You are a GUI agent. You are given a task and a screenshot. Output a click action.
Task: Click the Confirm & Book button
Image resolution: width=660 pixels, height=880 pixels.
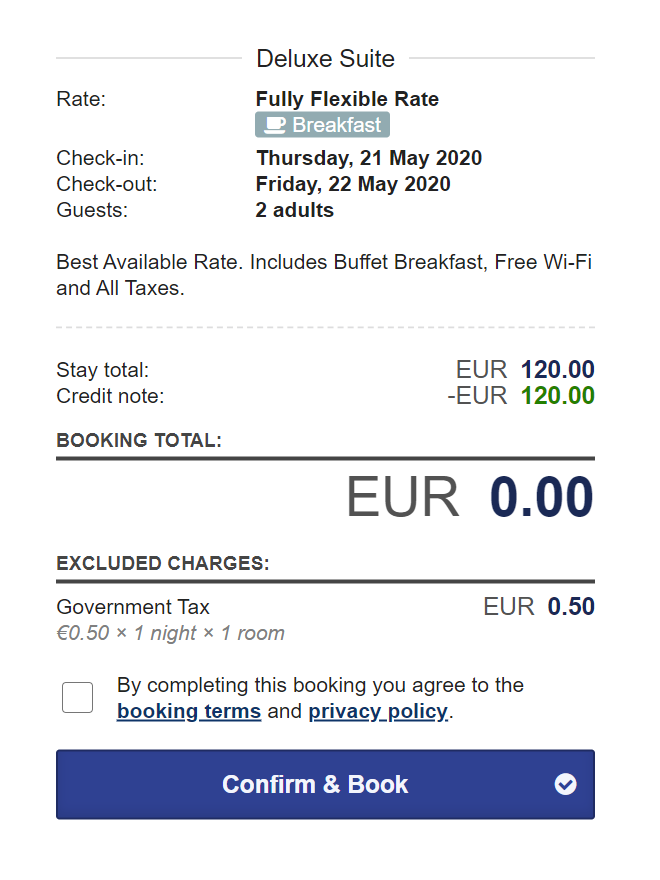click(326, 784)
